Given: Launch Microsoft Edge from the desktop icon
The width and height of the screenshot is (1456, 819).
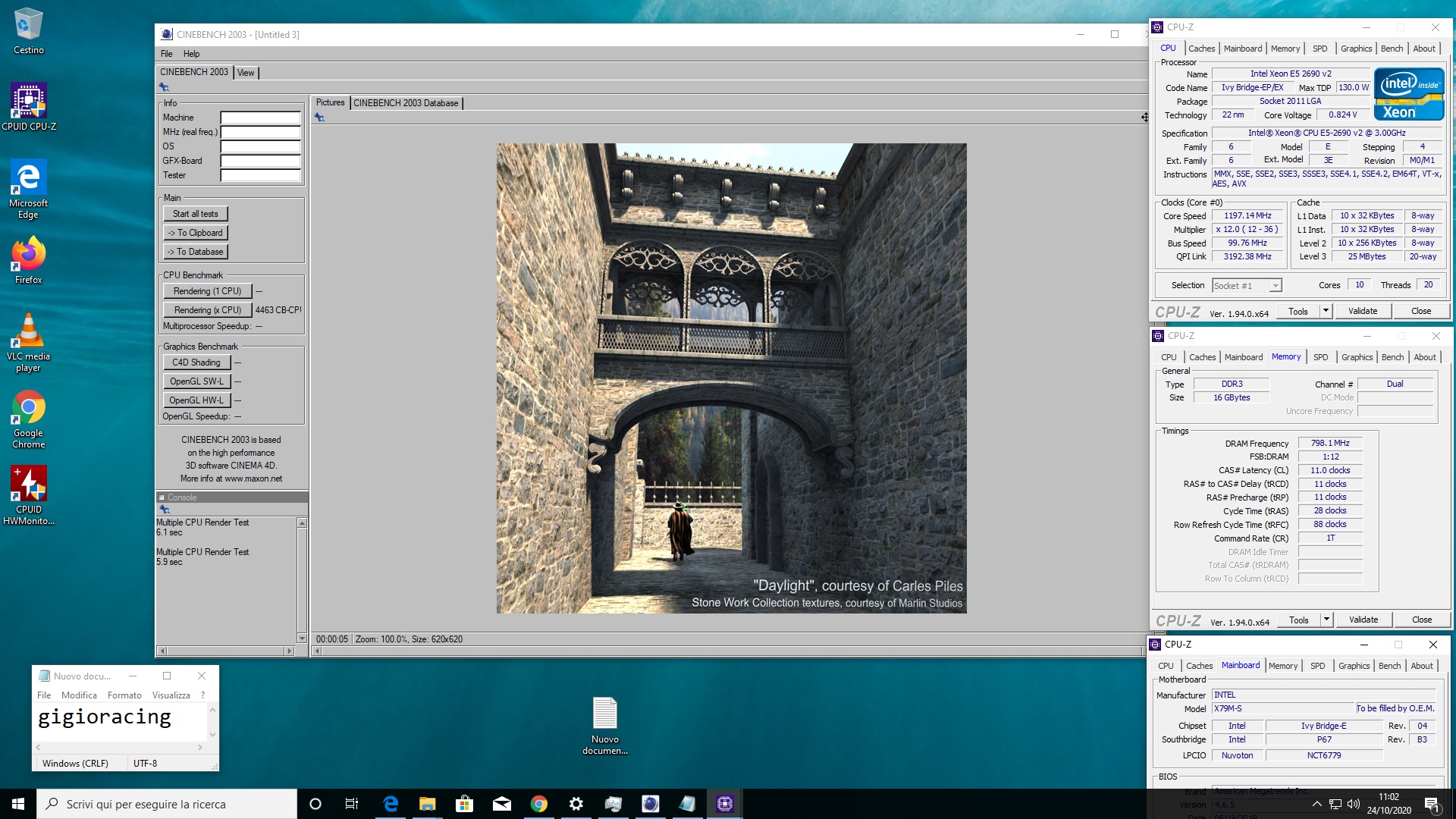Looking at the screenshot, I should click(x=28, y=189).
